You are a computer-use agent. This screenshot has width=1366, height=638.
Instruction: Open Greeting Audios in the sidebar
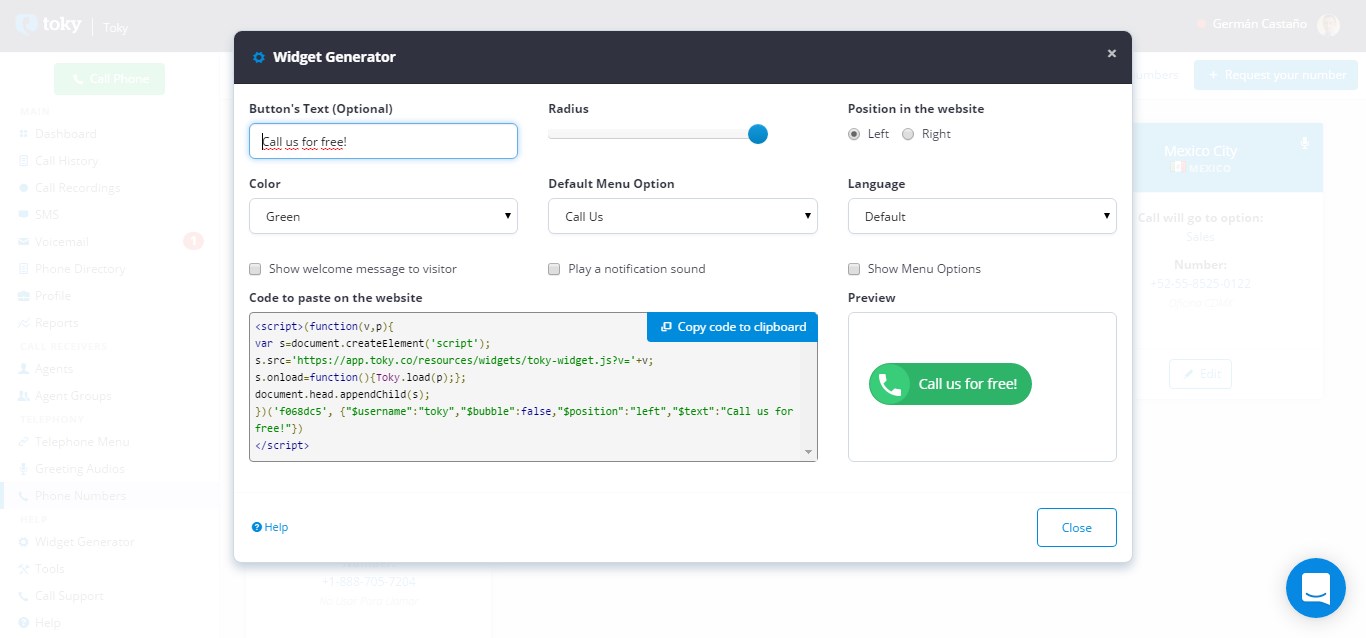coord(80,469)
